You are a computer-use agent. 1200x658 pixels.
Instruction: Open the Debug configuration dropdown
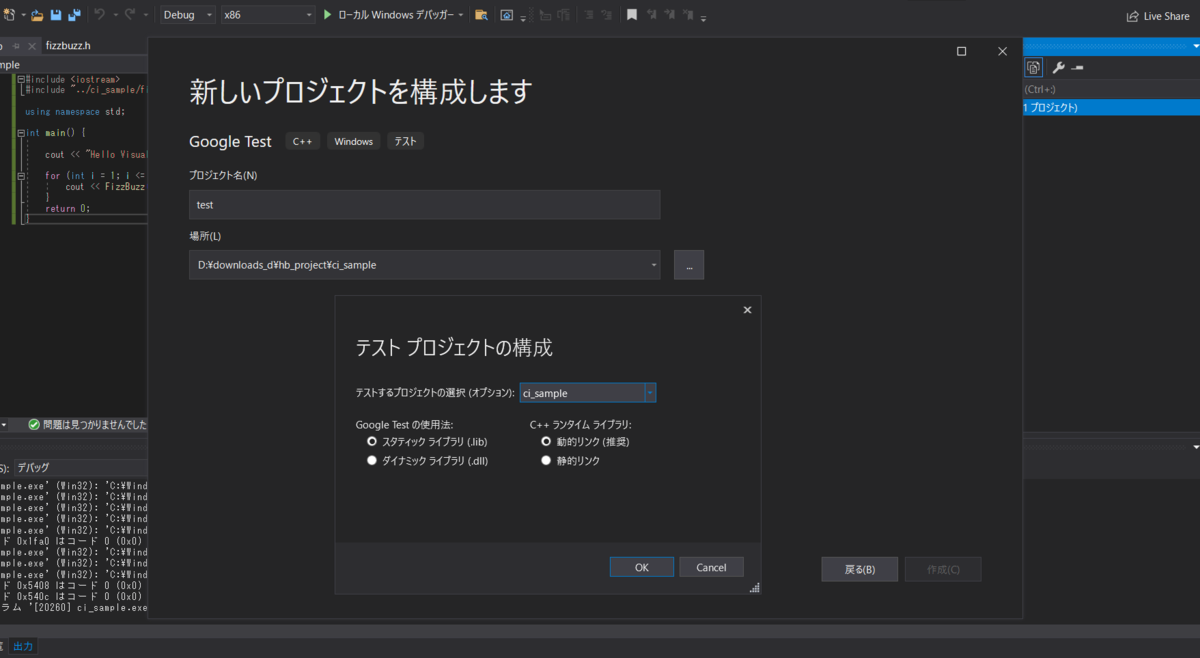pos(187,15)
